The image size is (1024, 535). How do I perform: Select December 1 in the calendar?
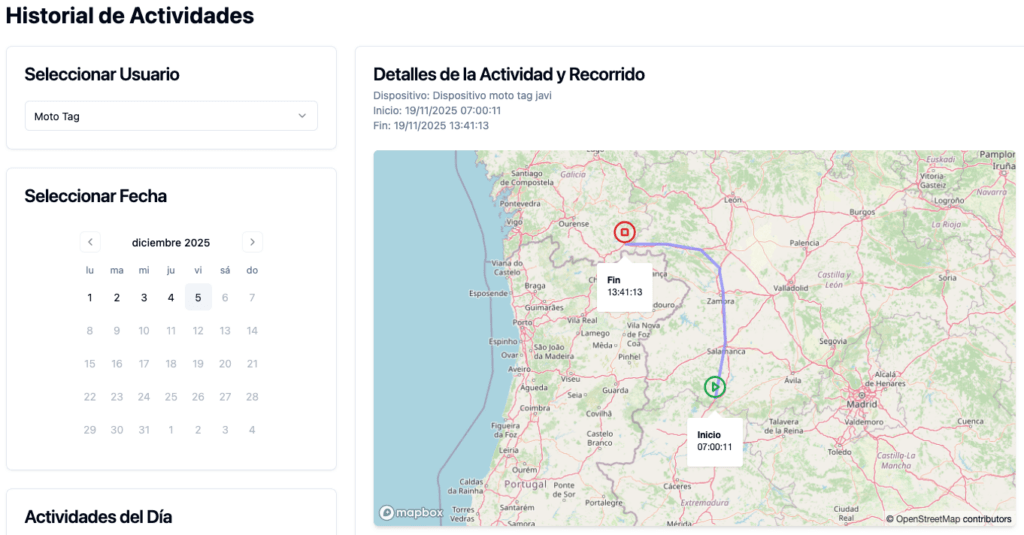[90, 297]
